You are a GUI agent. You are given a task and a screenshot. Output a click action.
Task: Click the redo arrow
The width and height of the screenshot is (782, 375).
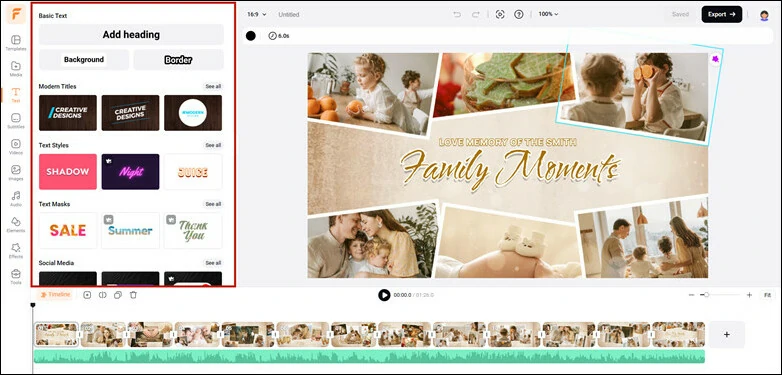[x=476, y=14]
